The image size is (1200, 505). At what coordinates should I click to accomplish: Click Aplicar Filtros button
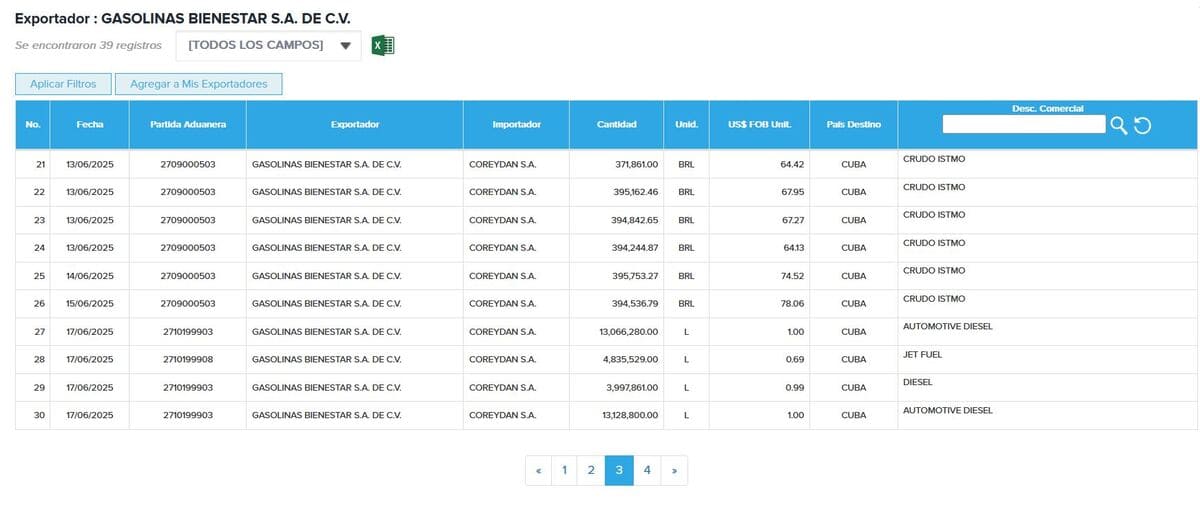click(63, 84)
